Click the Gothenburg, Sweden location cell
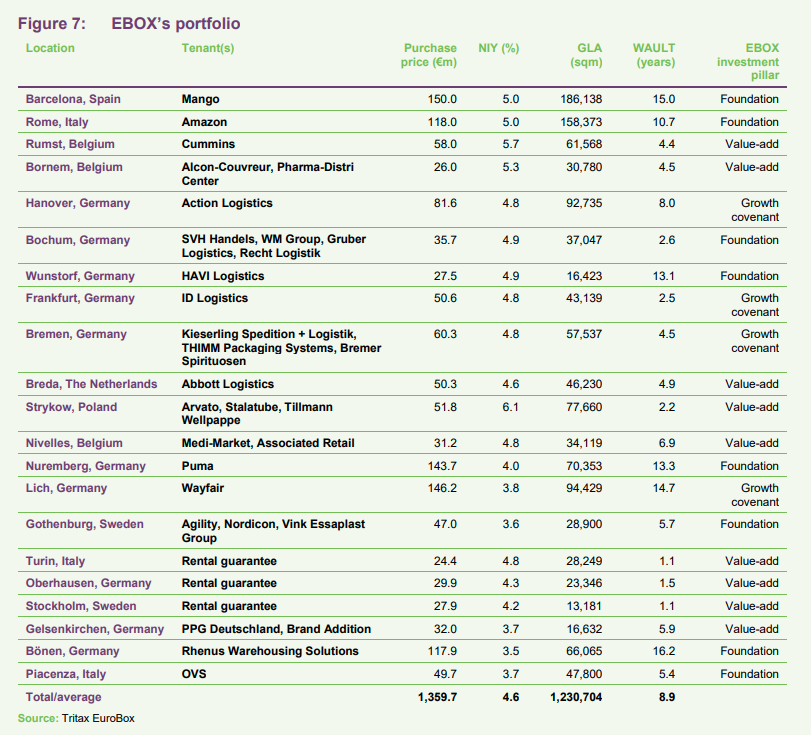This screenshot has width=811, height=735. click(x=84, y=524)
